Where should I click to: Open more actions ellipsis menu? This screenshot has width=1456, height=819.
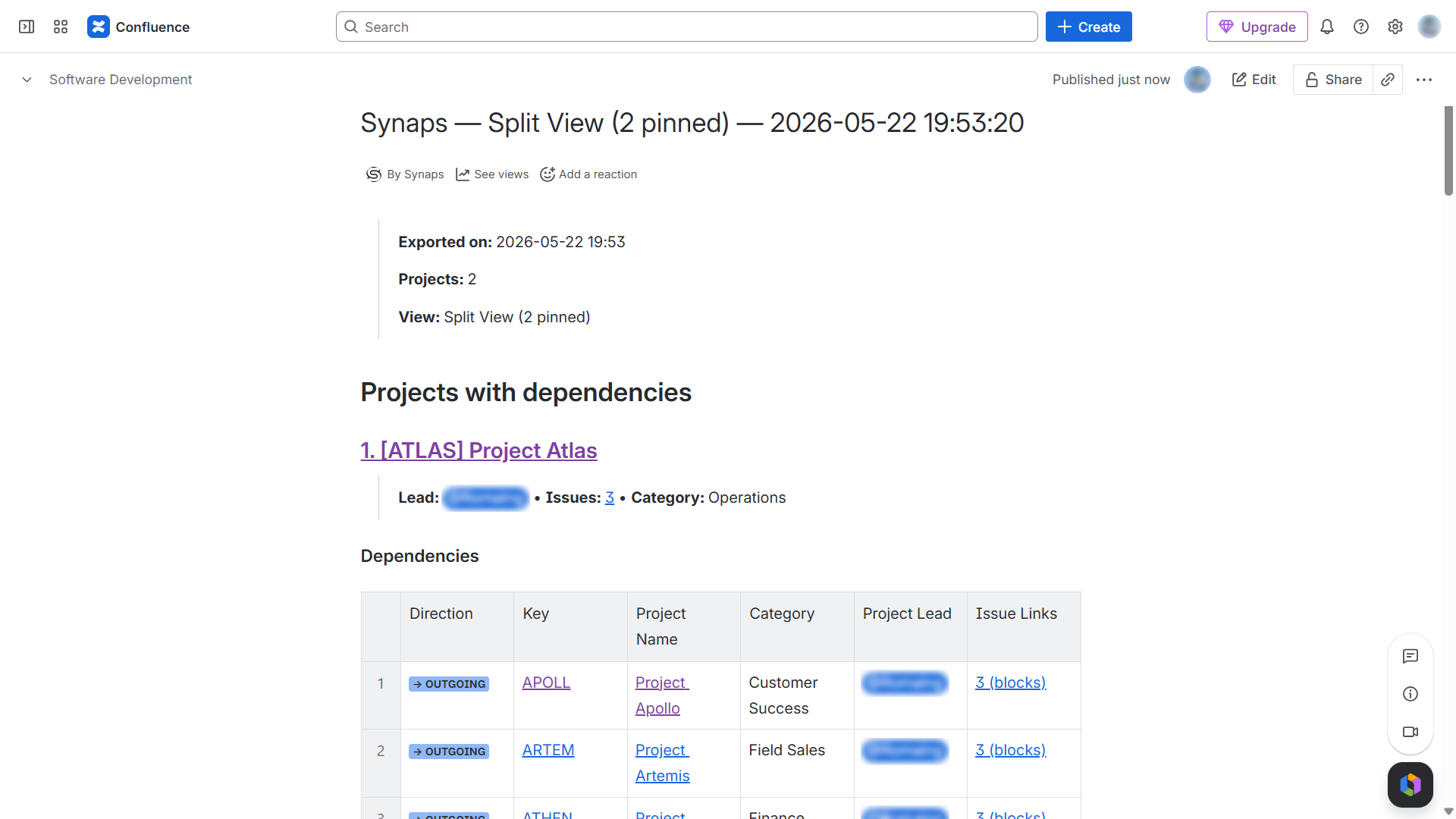(1424, 80)
